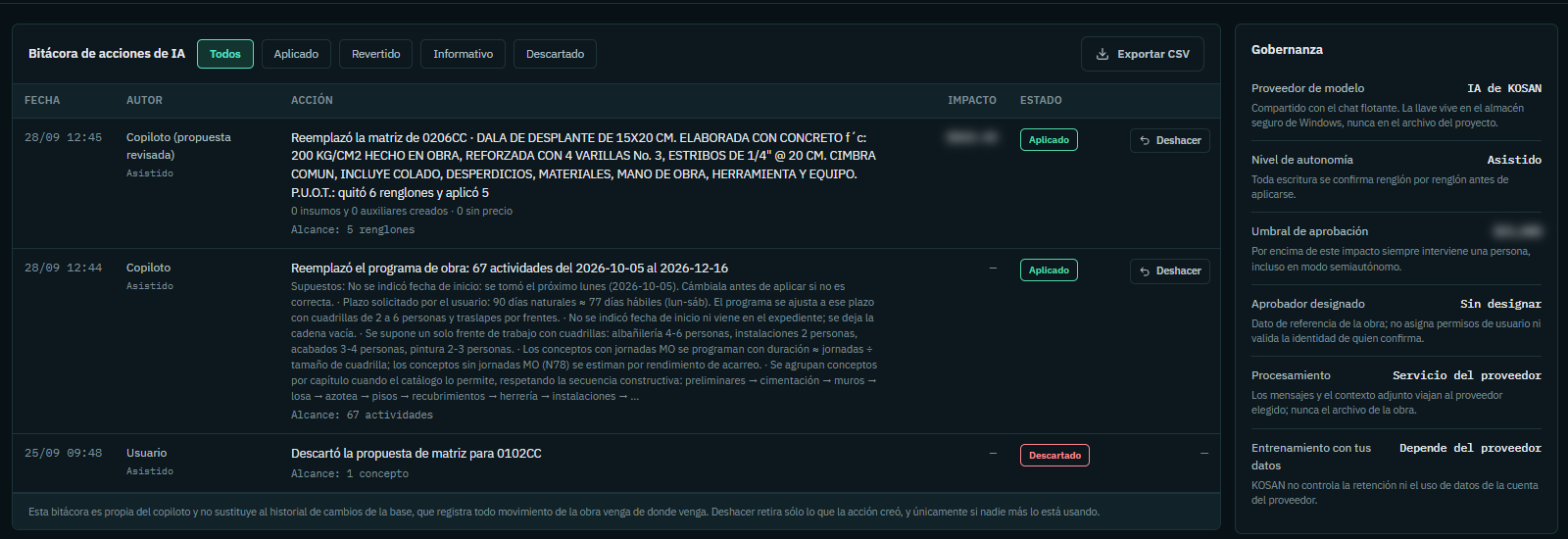Click the Exportar CSV button

coord(1143,54)
